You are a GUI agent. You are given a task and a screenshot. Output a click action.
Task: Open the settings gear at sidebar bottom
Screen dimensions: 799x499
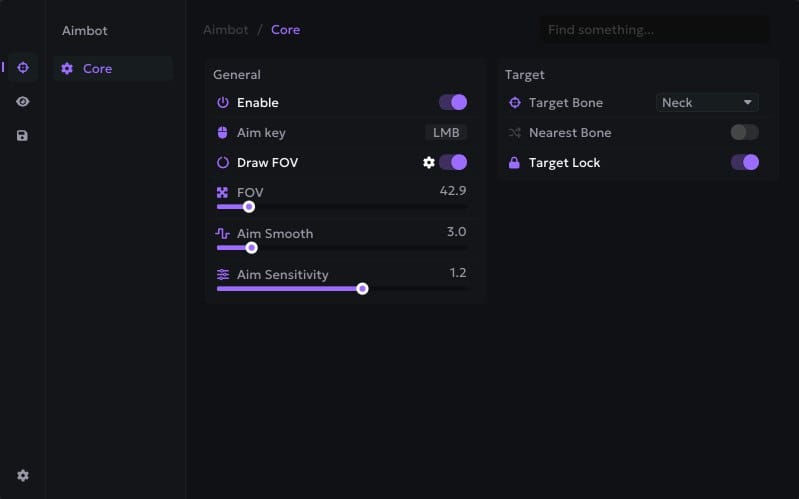click(x=22, y=476)
